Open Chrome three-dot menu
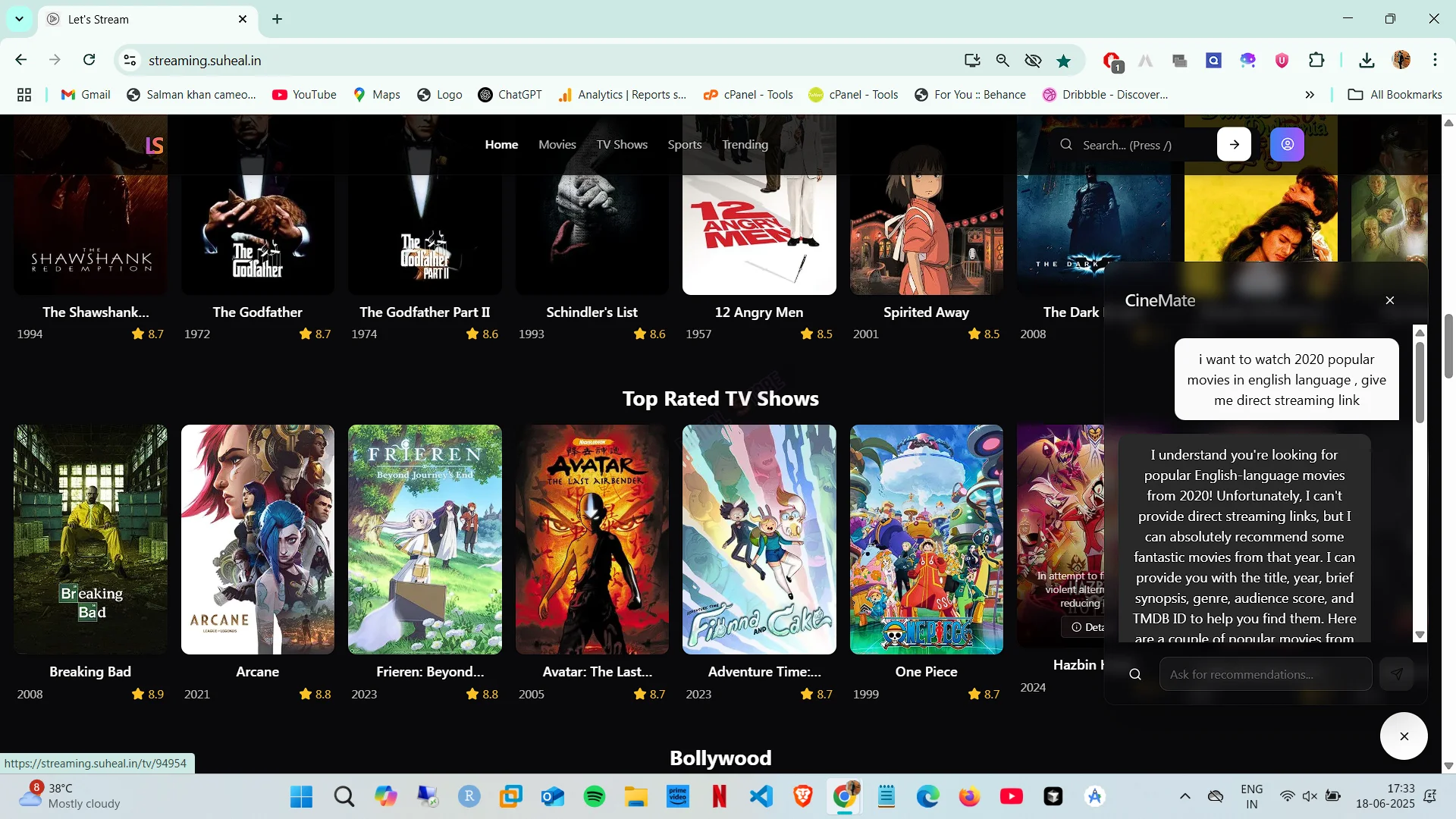This screenshot has height=819, width=1456. coord(1435,60)
